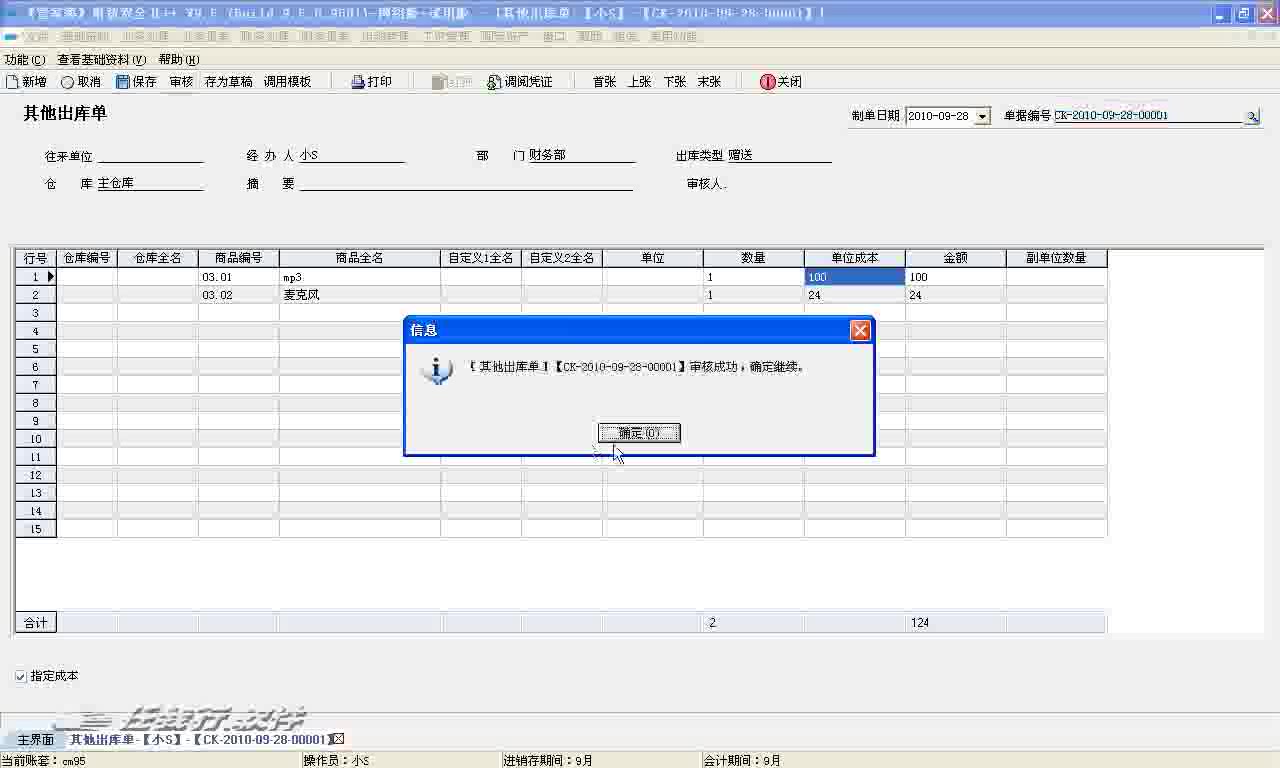Close the 信息 dialog with red X

860,331
